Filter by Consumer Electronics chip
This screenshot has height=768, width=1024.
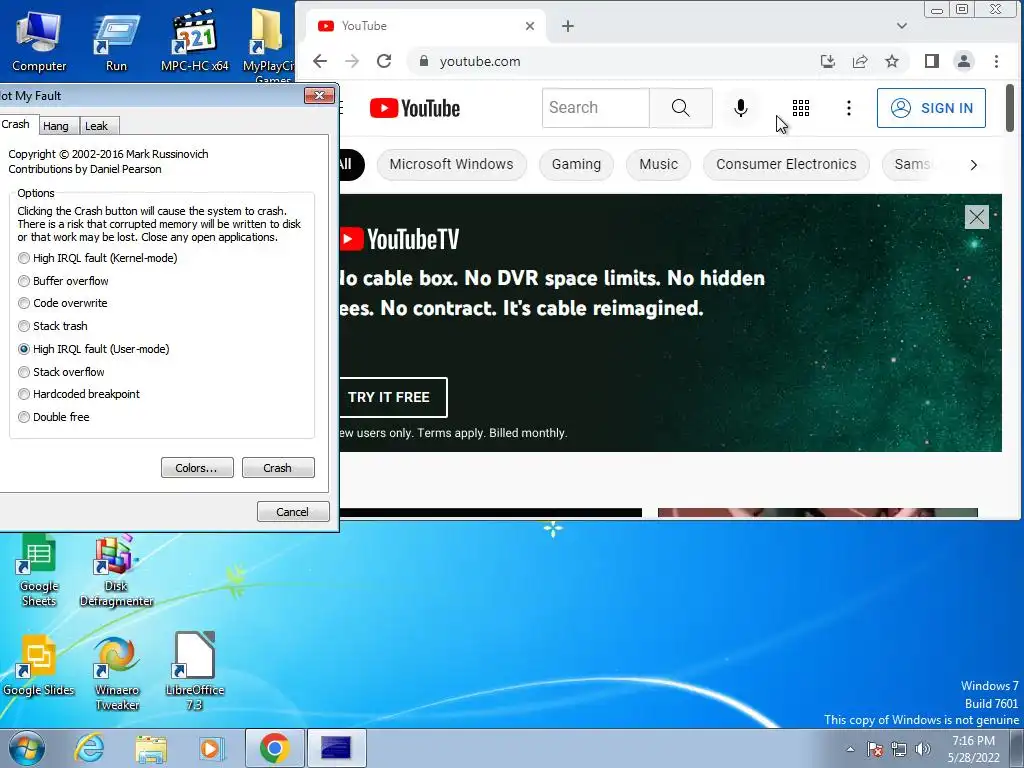pyautogui.click(x=786, y=165)
